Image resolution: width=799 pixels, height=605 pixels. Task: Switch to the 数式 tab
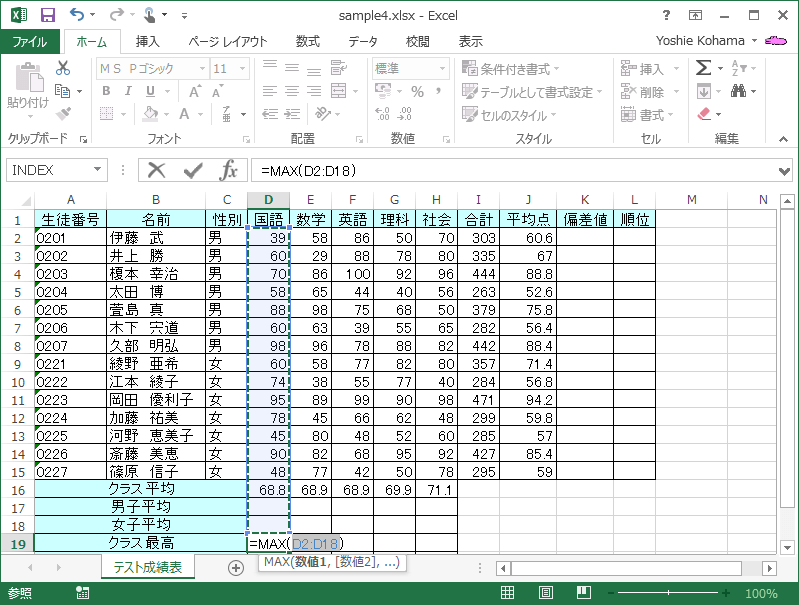click(308, 41)
